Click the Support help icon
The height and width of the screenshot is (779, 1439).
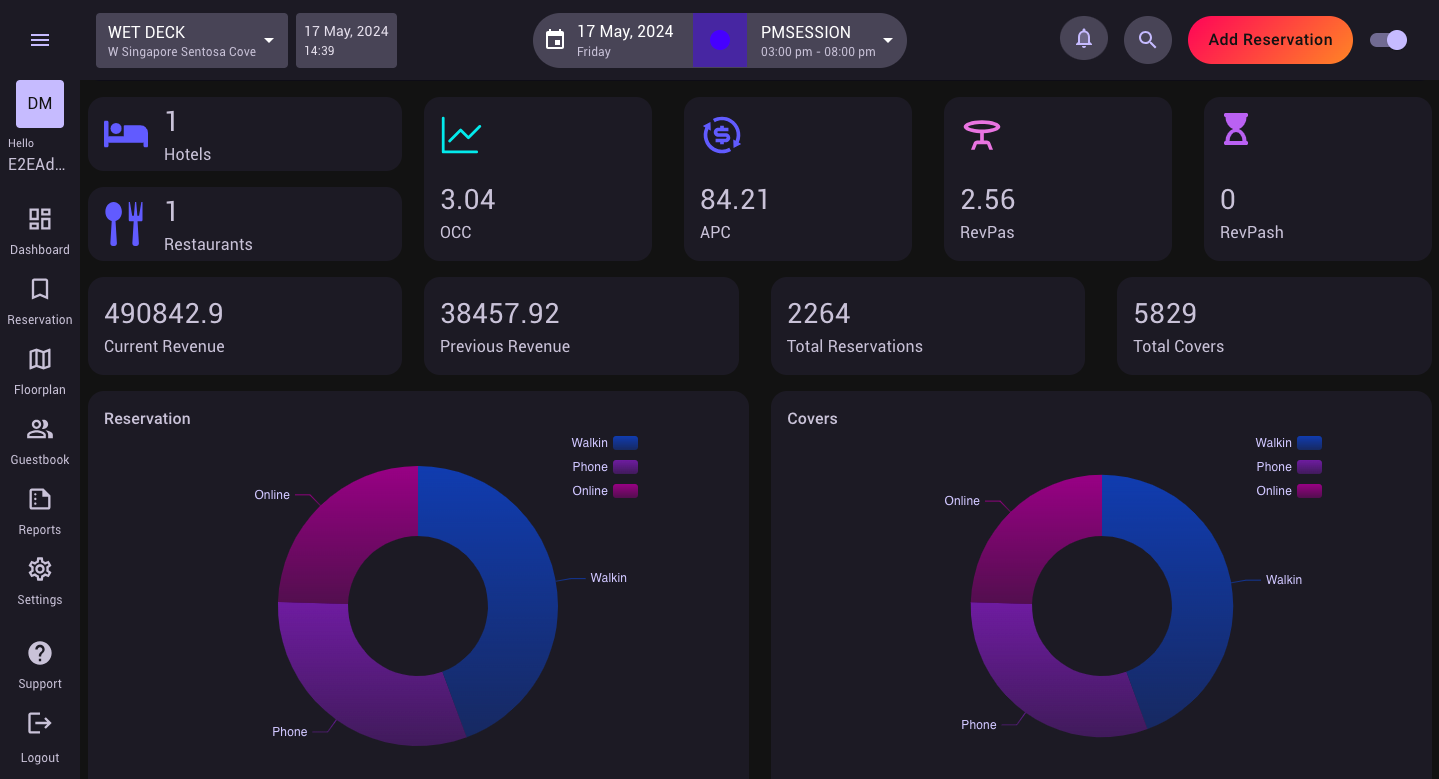coord(40,654)
